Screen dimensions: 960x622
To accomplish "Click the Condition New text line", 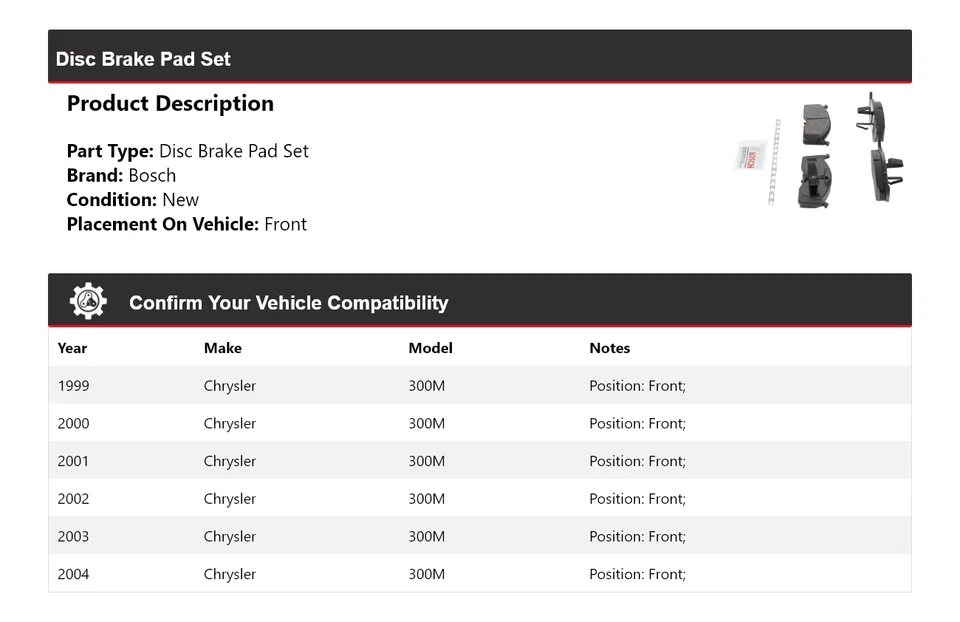I will (x=132, y=200).
